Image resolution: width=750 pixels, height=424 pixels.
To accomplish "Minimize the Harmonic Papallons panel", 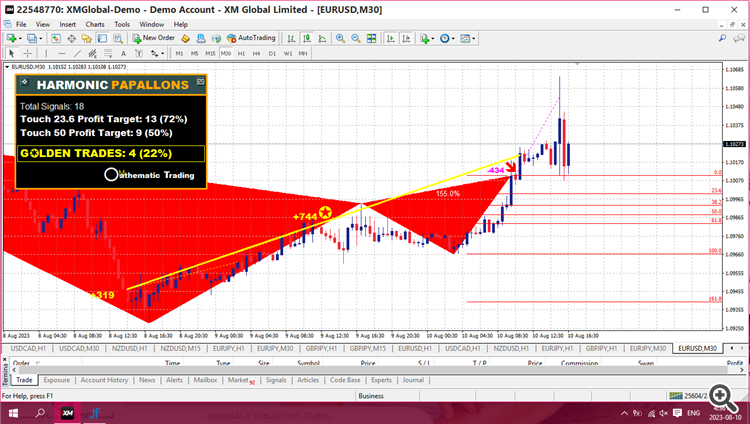I will coord(200,82).
